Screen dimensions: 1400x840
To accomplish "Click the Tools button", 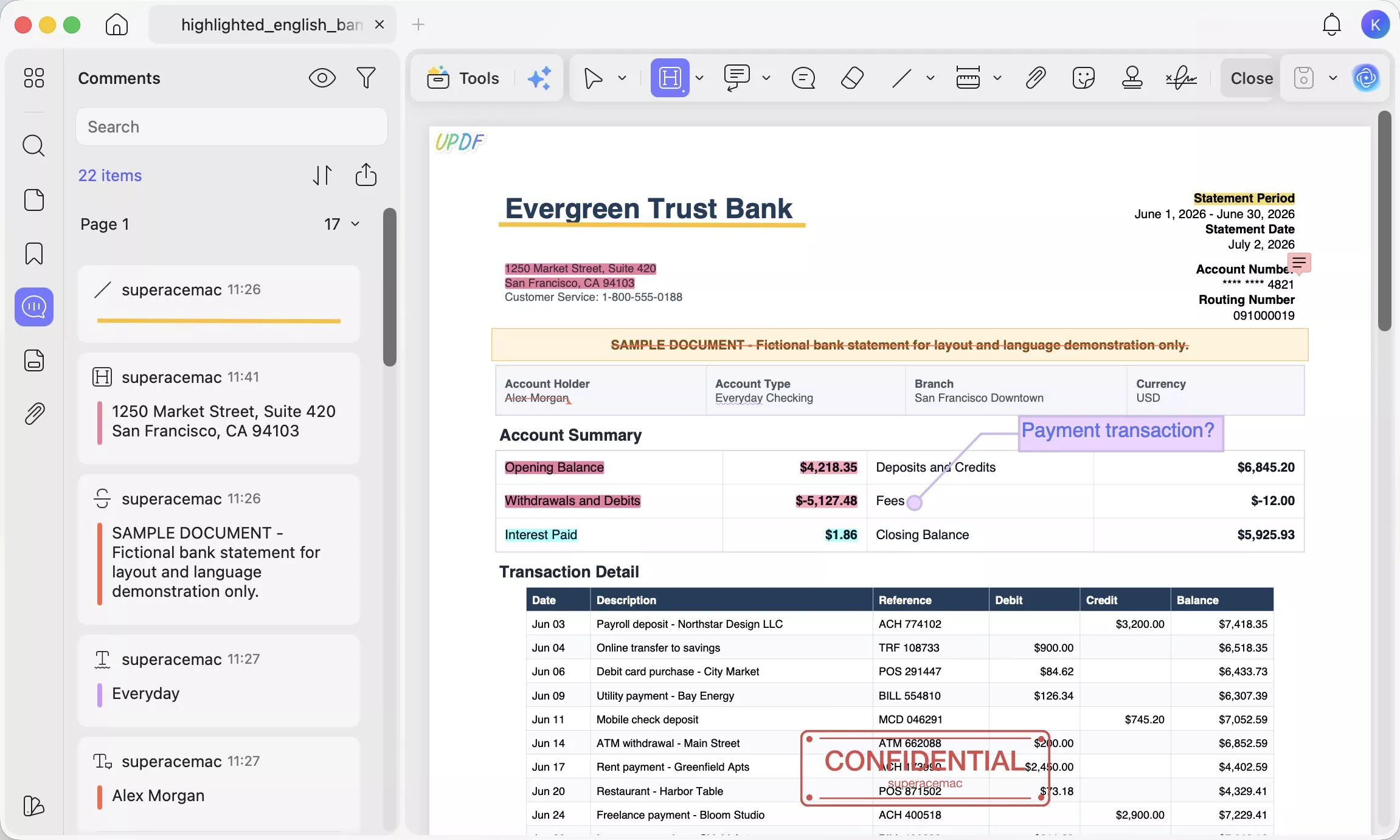I will click(463, 78).
